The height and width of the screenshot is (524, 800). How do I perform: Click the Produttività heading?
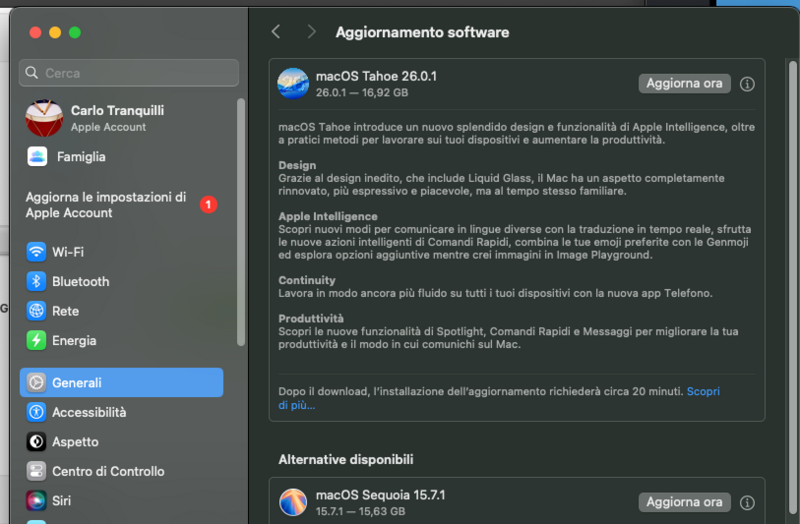(311, 318)
